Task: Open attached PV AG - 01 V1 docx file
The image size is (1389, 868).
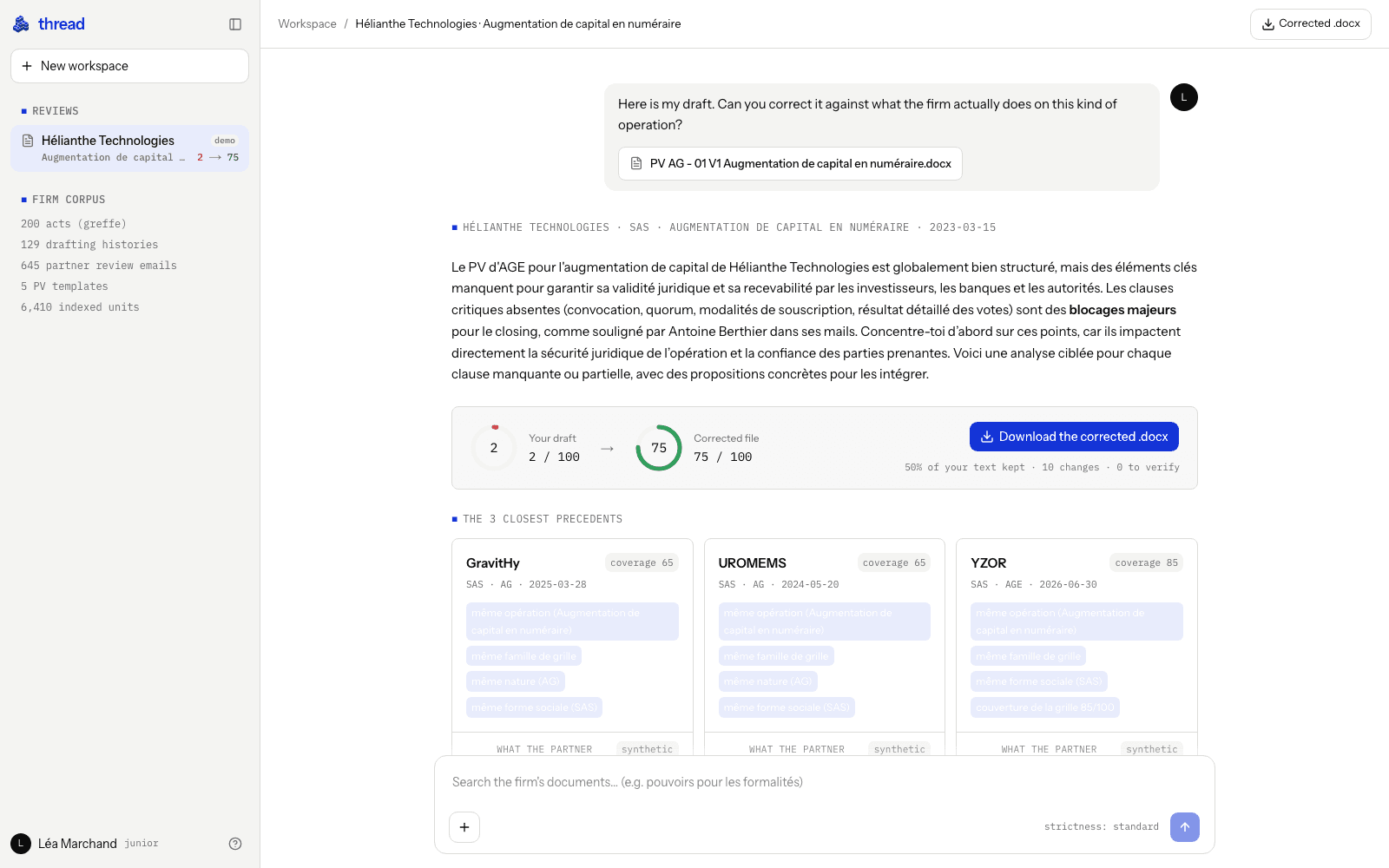Action: tap(790, 163)
